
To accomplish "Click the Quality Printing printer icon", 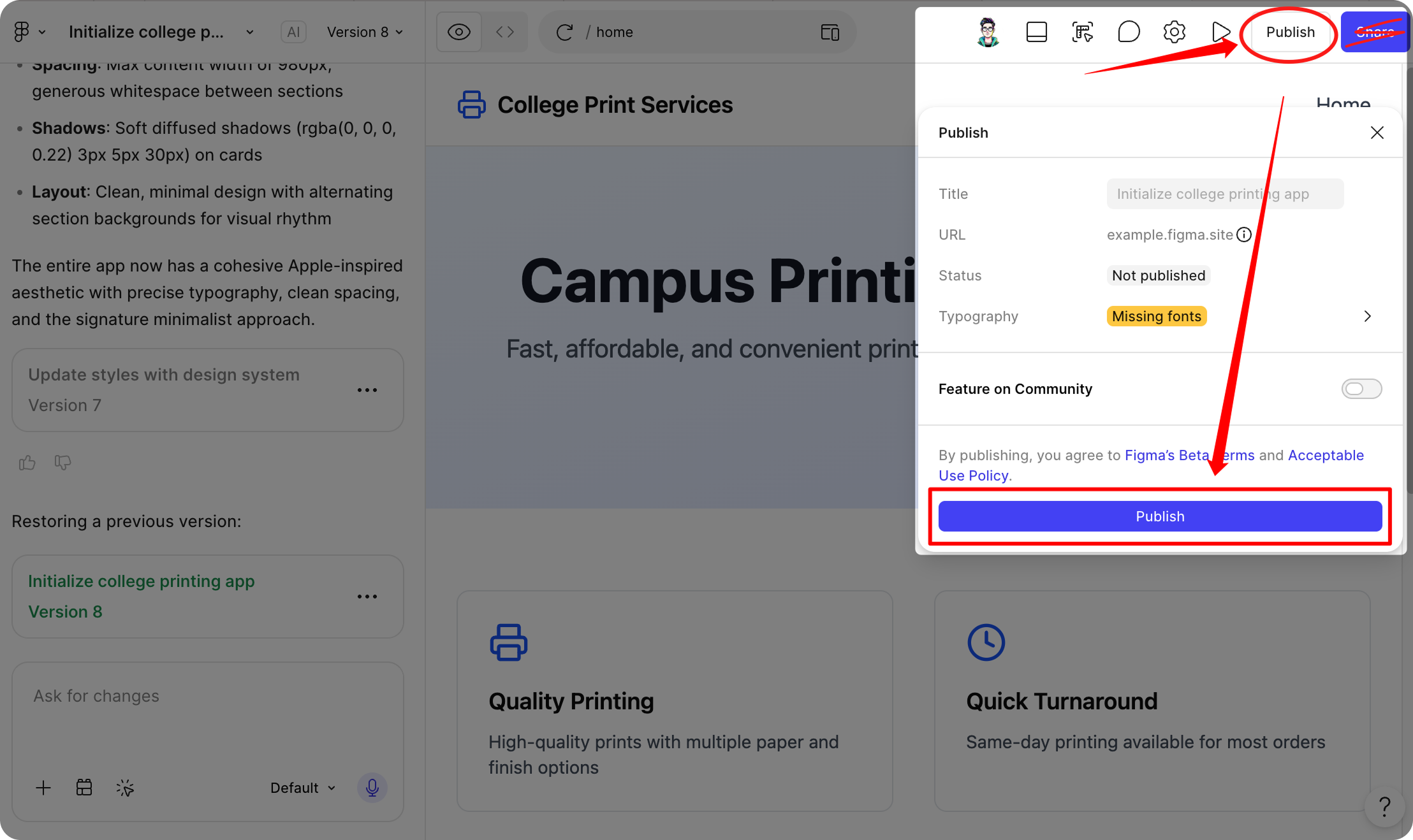I will [x=508, y=642].
